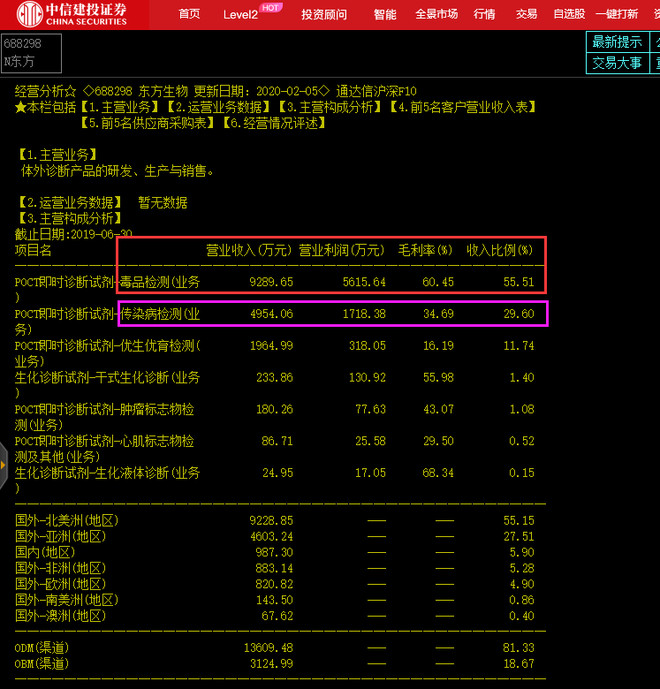
Task: Click the ODM revenue value 13609.48
Action: pos(268,648)
